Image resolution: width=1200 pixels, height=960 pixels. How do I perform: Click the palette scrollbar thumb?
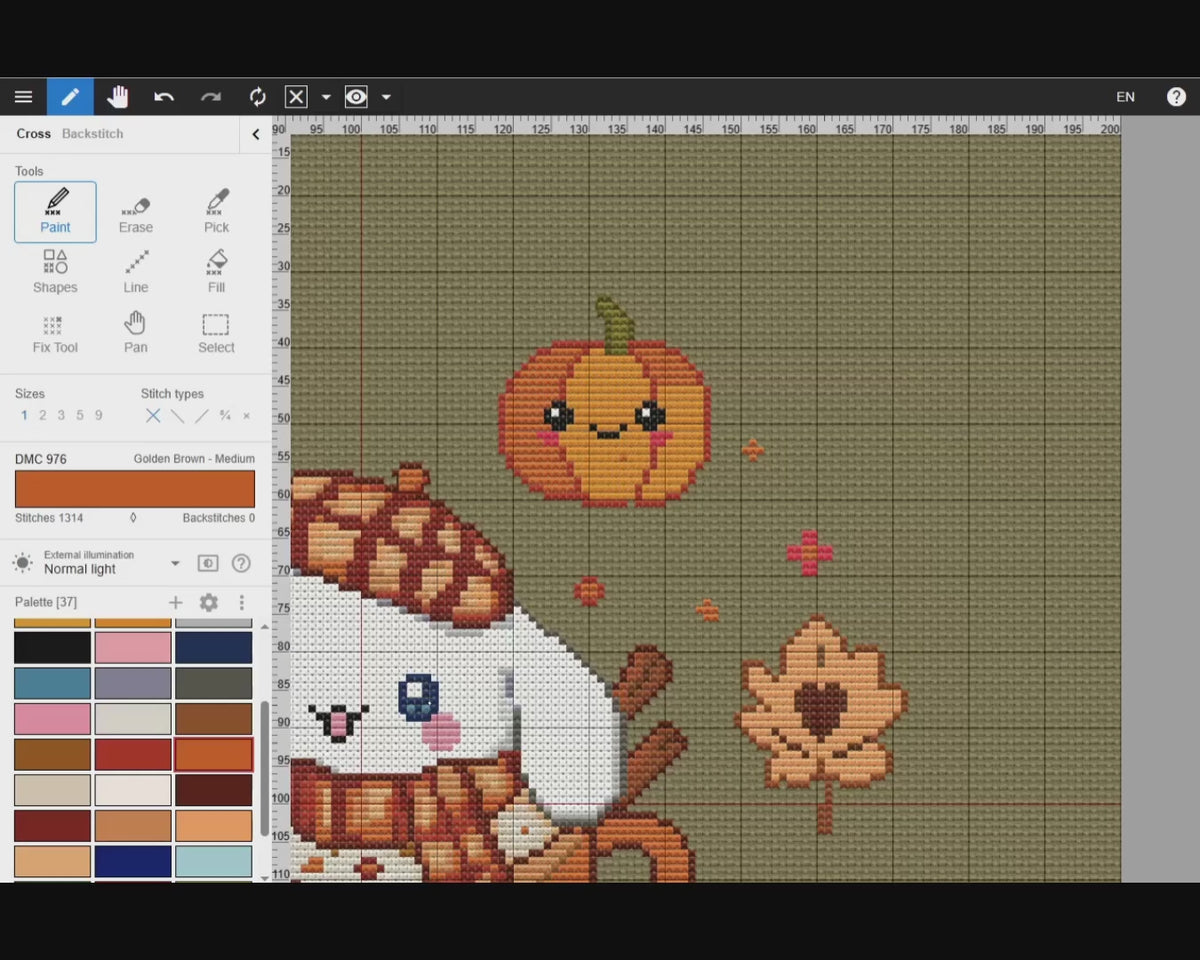point(264,768)
